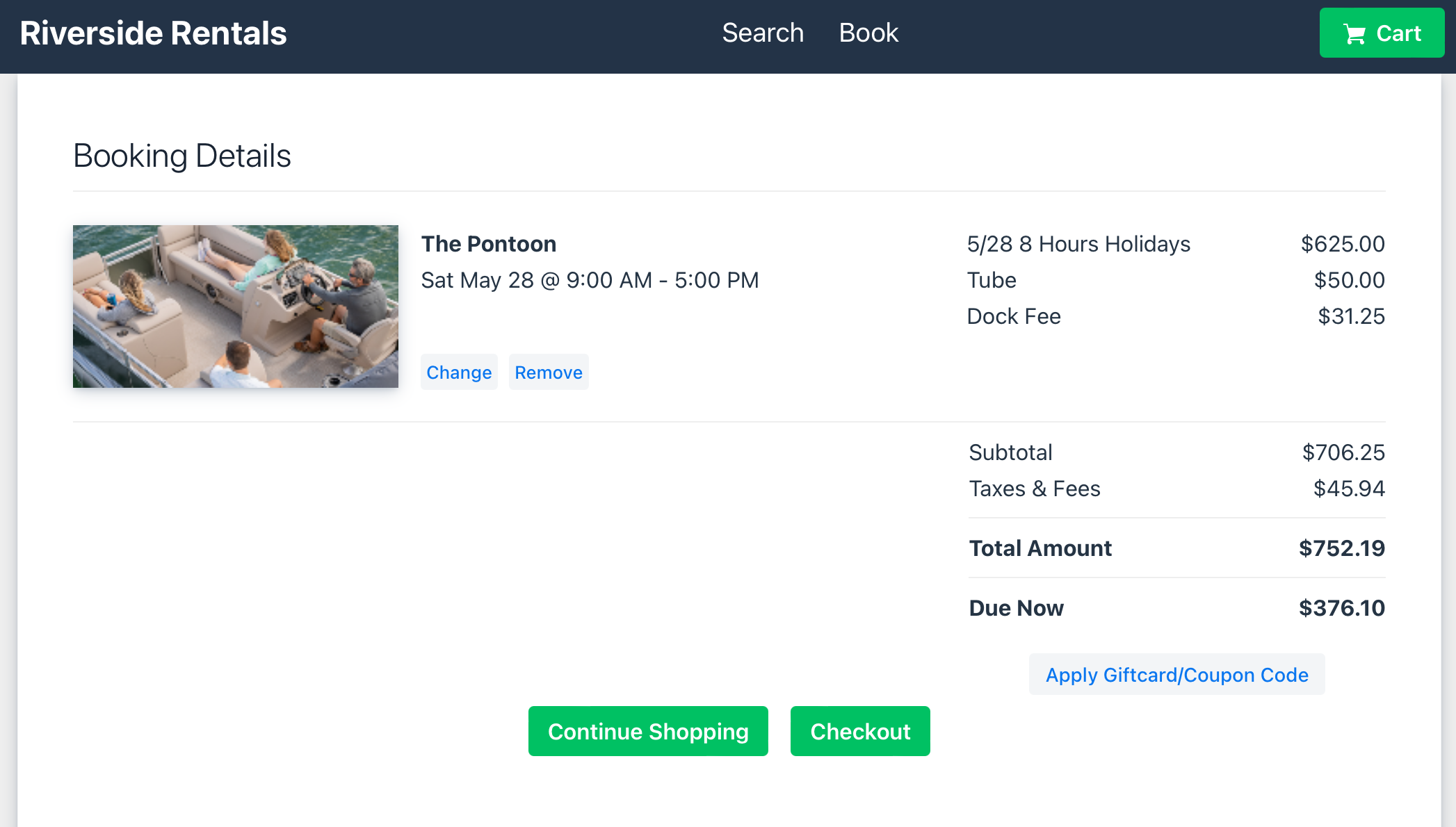Click the $706.25 subtotal value
The image size is (1456, 827).
[x=1344, y=452]
